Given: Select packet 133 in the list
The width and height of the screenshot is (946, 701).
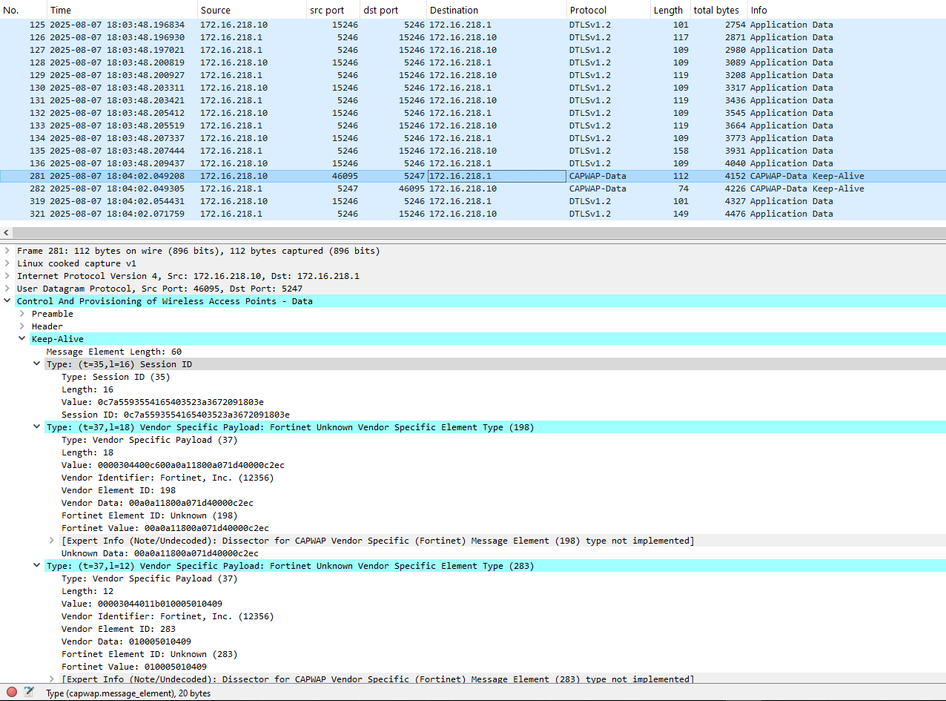Looking at the screenshot, I should coord(473,125).
